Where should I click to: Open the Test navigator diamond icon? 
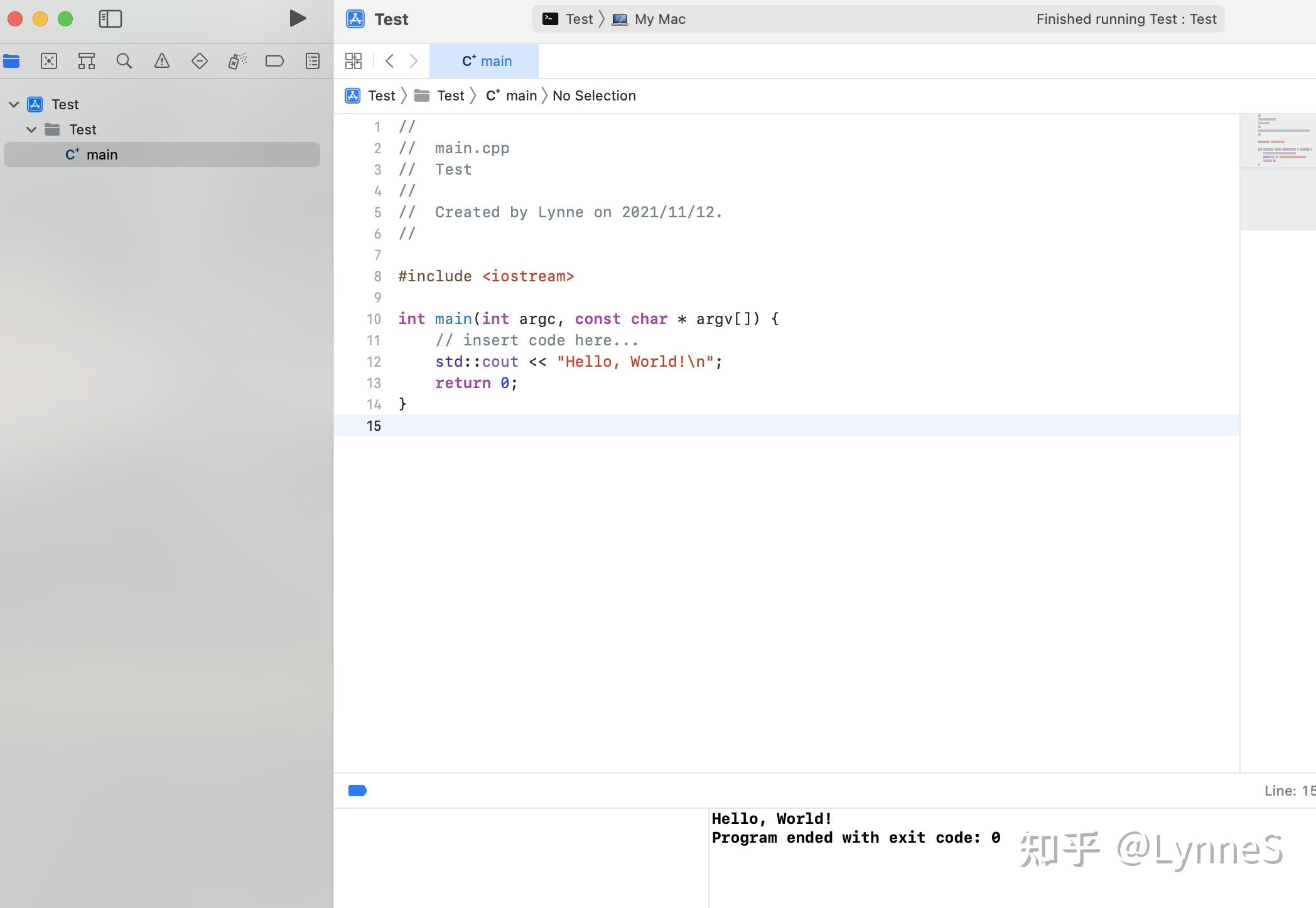pos(200,61)
